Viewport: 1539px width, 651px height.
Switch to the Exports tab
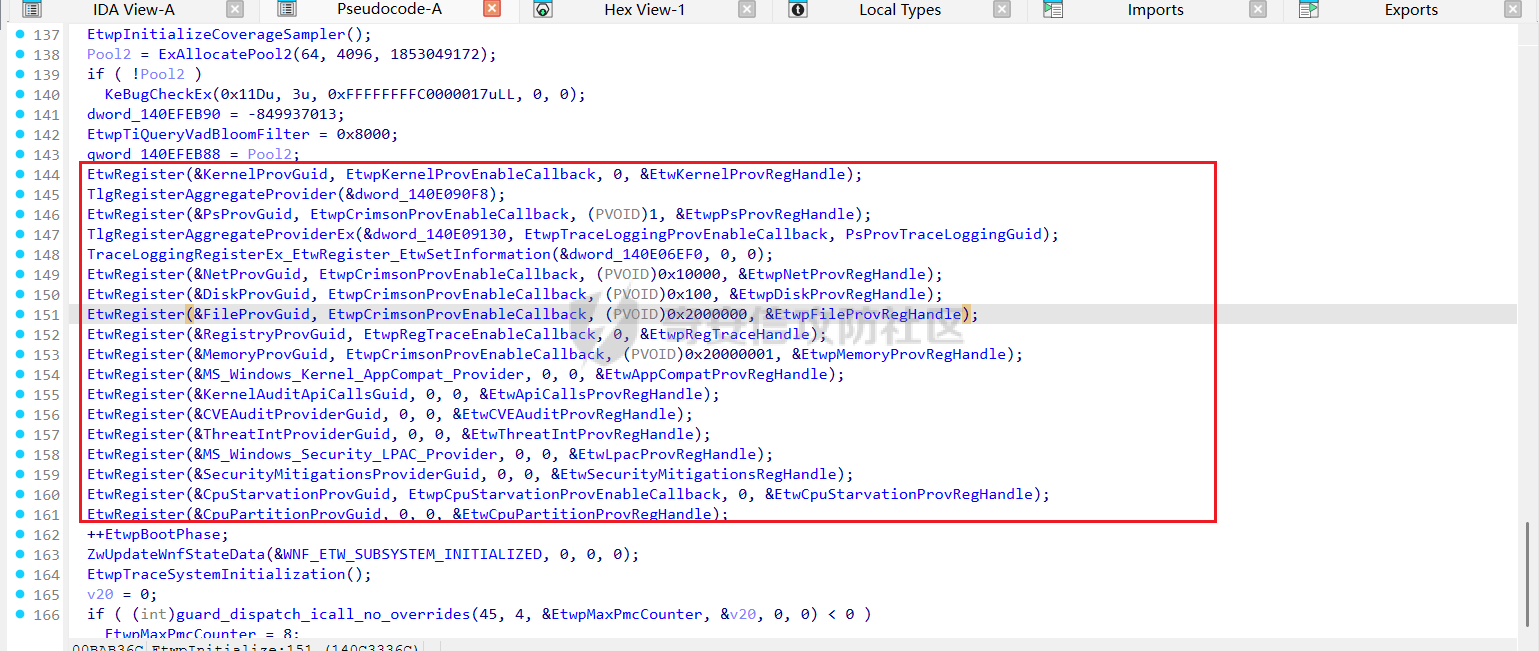click(1411, 10)
